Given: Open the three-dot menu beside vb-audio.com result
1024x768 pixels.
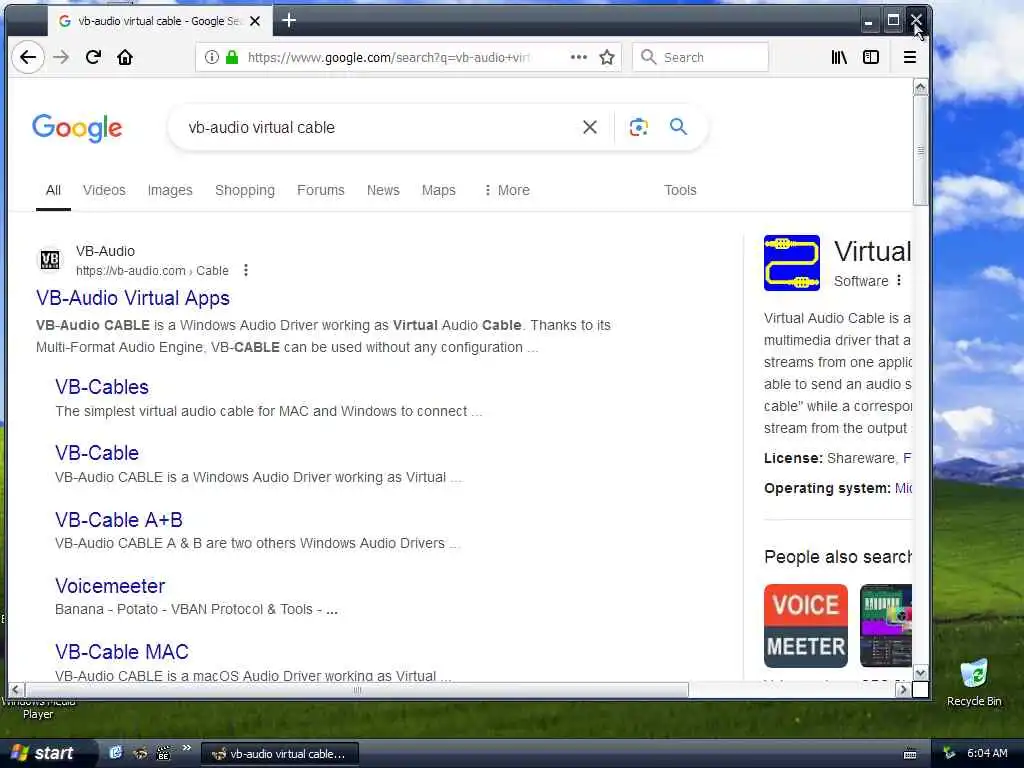Looking at the screenshot, I should click(x=246, y=270).
